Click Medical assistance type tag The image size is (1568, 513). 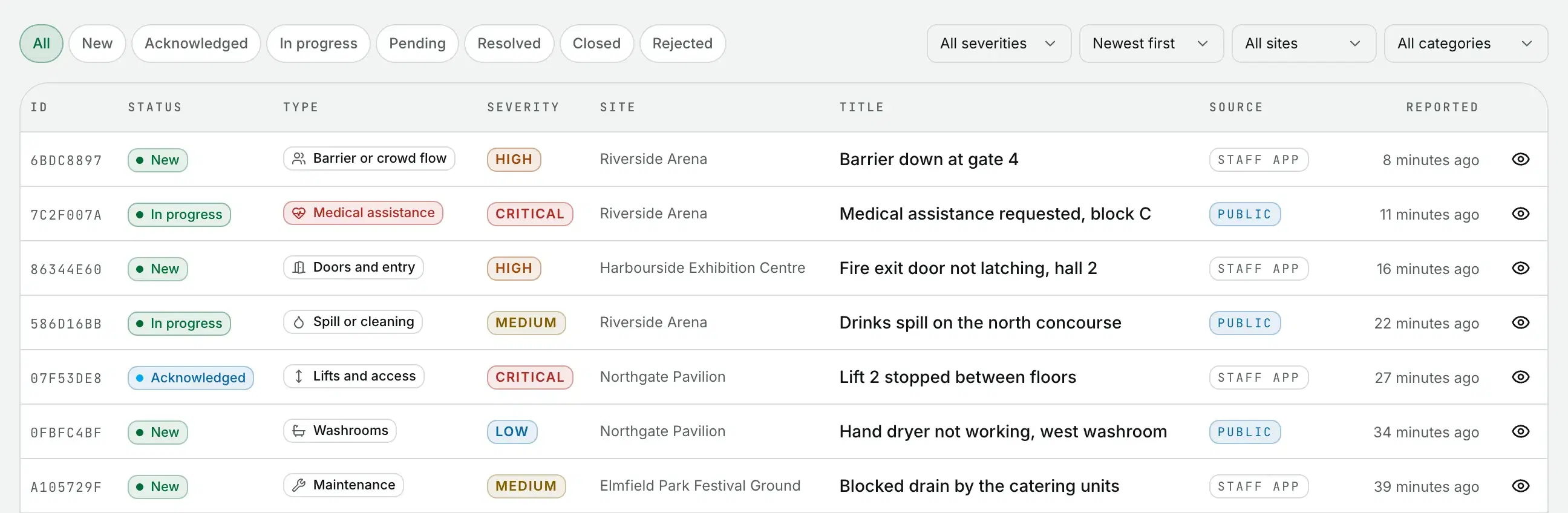tap(363, 213)
